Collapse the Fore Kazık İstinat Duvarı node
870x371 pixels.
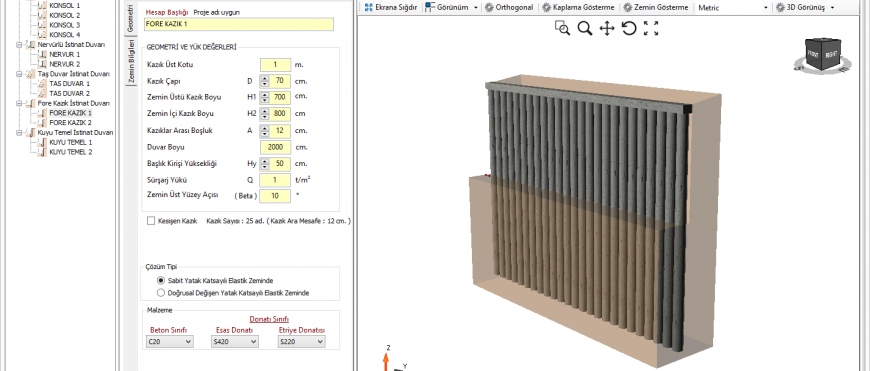click(x=19, y=103)
